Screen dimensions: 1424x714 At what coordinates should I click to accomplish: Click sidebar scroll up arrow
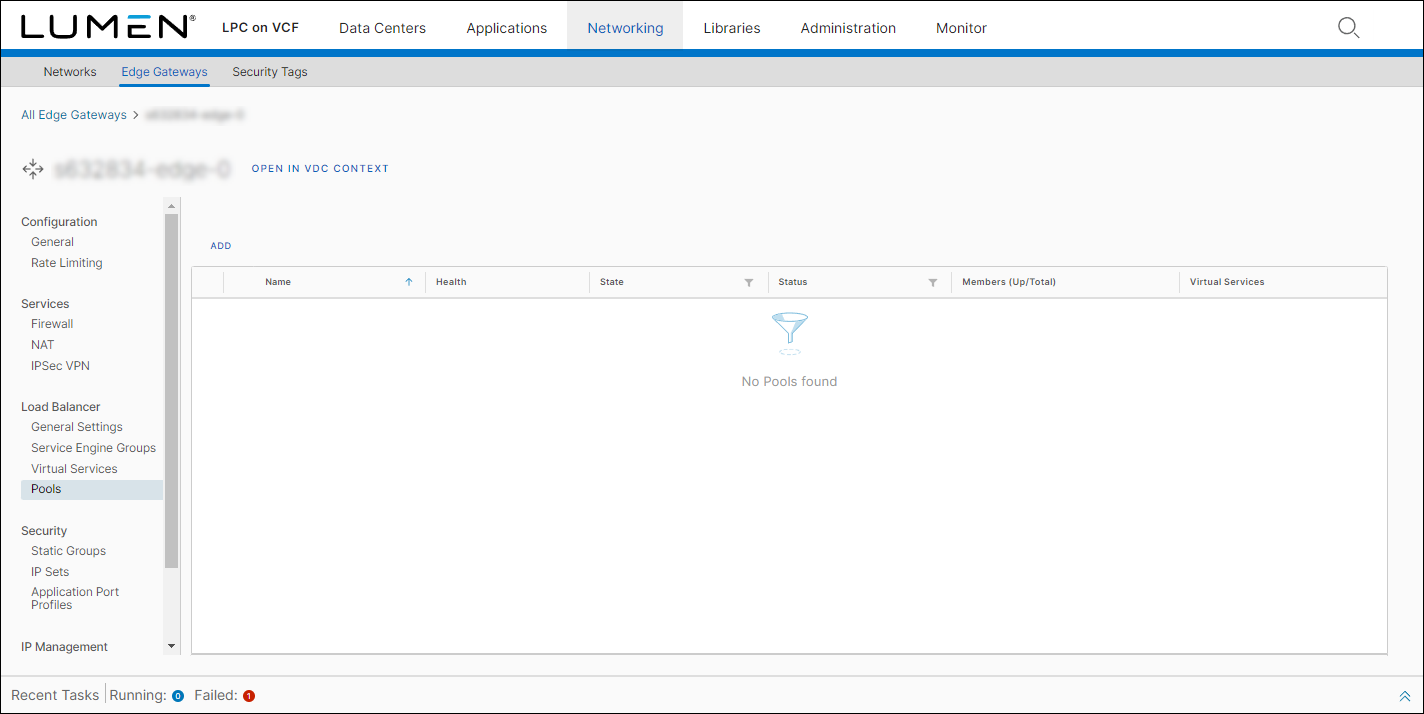(x=171, y=206)
